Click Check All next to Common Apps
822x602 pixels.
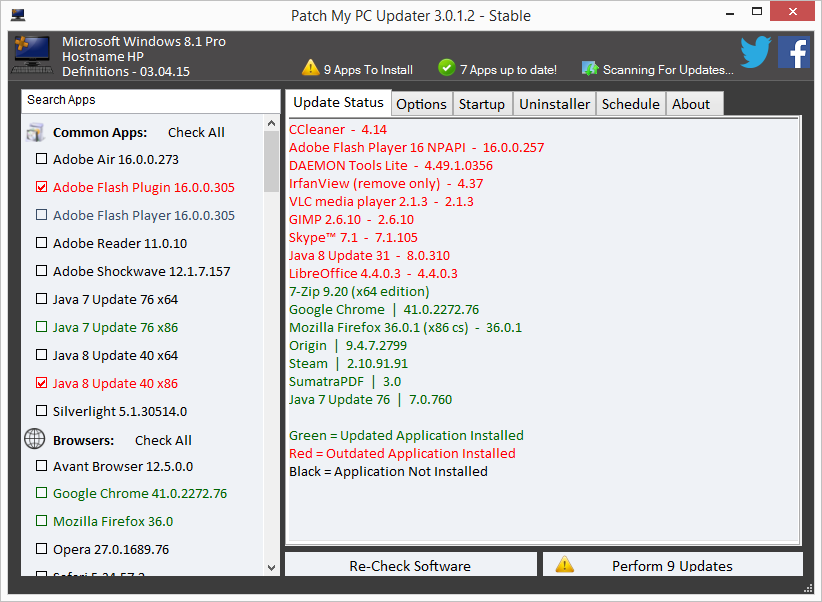196,133
